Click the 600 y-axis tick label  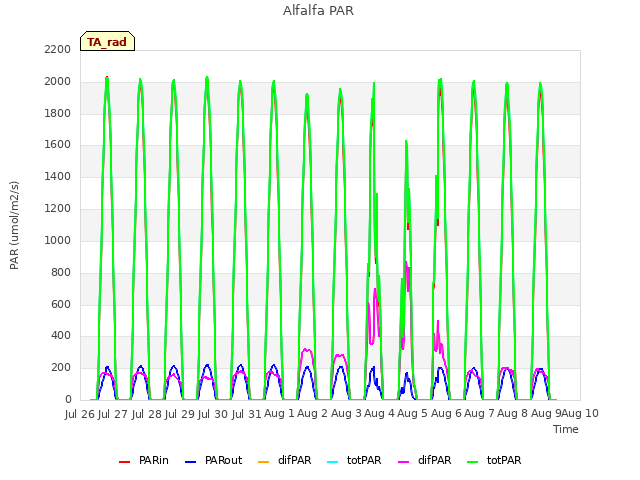pos(61,304)
